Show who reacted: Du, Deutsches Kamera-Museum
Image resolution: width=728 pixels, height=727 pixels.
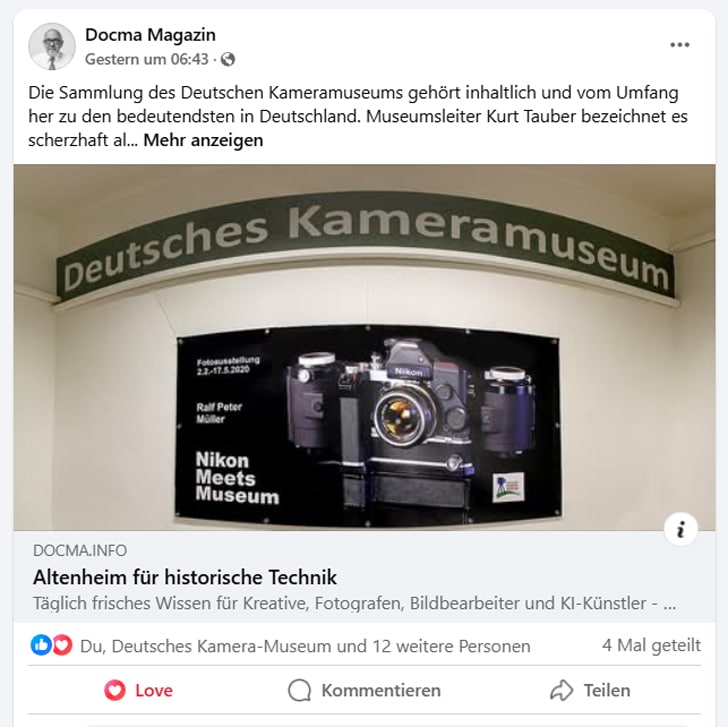[x=305, y=646]
